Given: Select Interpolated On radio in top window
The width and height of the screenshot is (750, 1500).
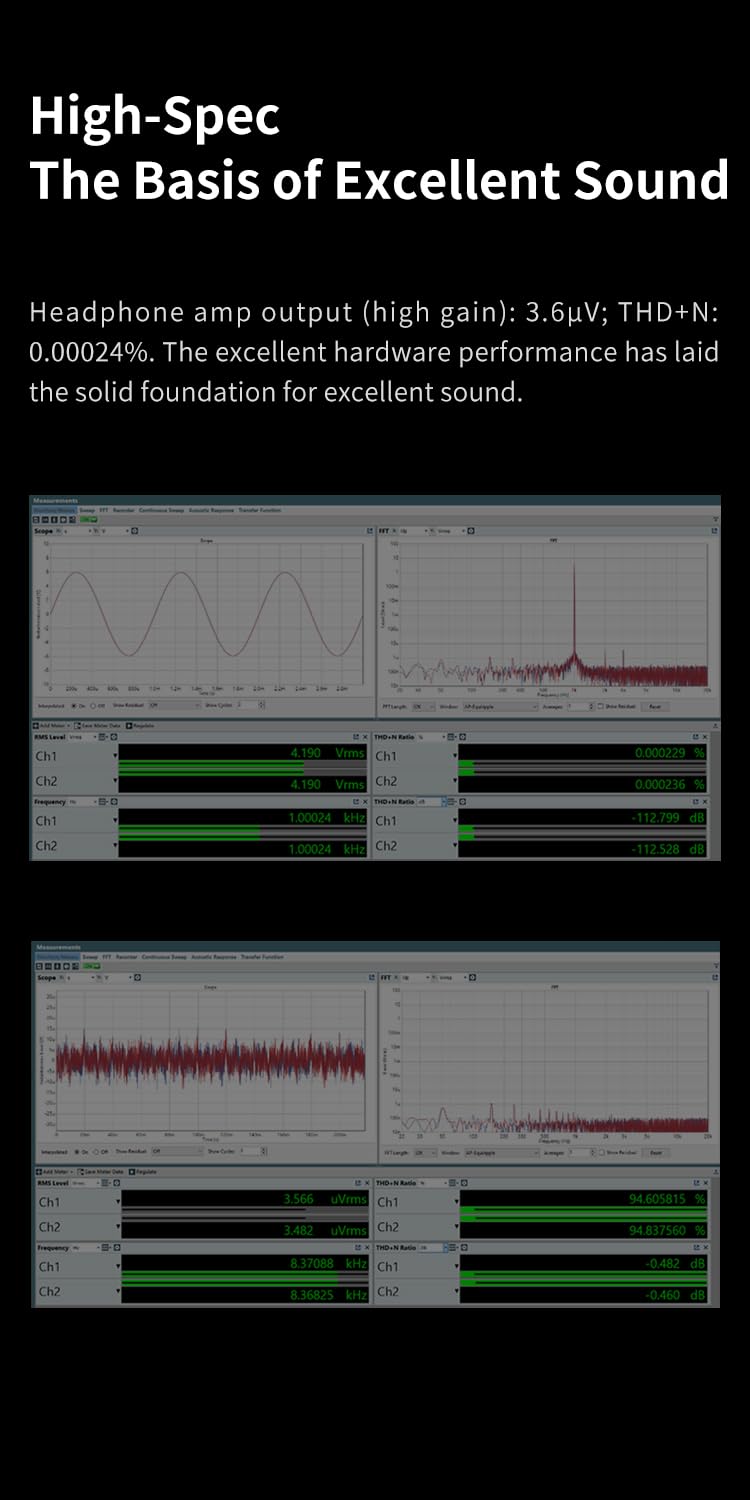Looking at the screenshot, I should coord(77,705).
